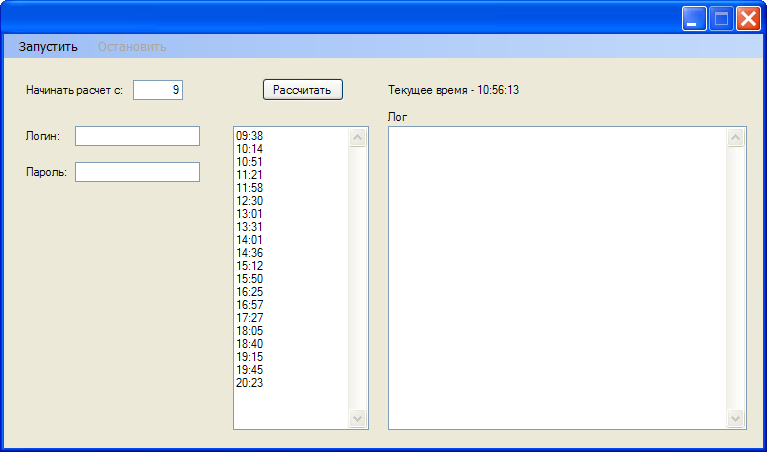Select time entry 18:40
This screenshot has width=767, height=452.
point(249,344)
